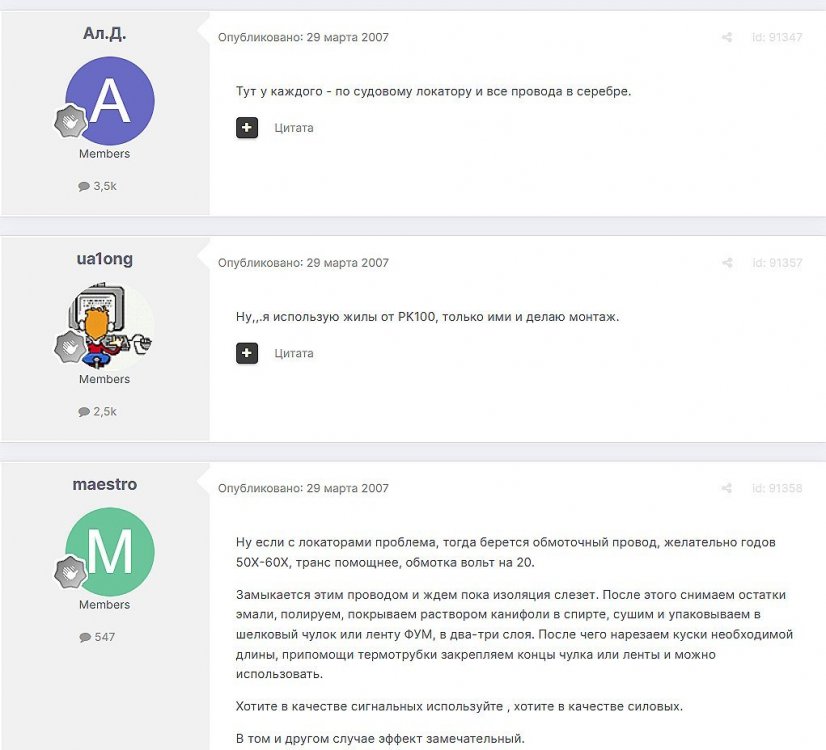826x750 pixels.
Task: Click the rank badge on Ал.Д.'s avatar
Action: coord(71,121)
